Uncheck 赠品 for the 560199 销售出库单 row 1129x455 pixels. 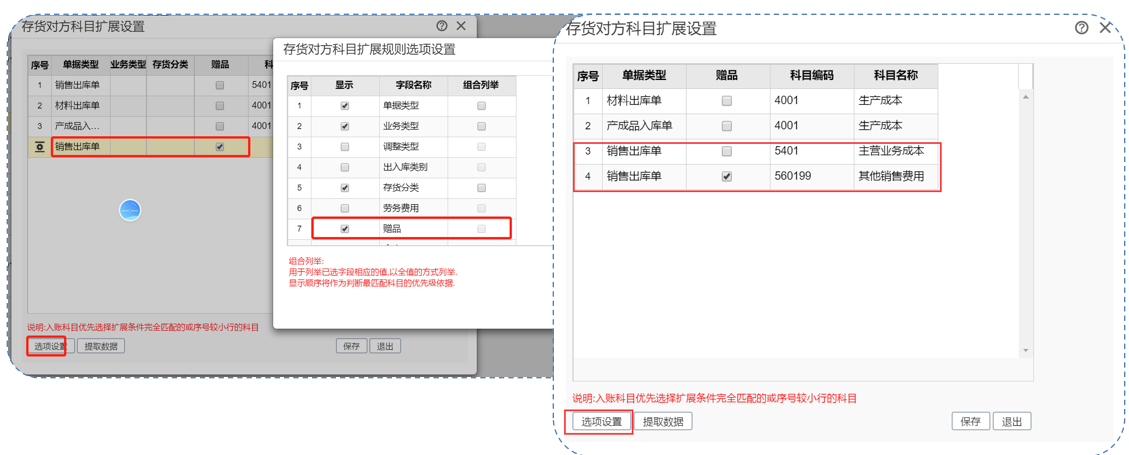(x=727, y=177)
